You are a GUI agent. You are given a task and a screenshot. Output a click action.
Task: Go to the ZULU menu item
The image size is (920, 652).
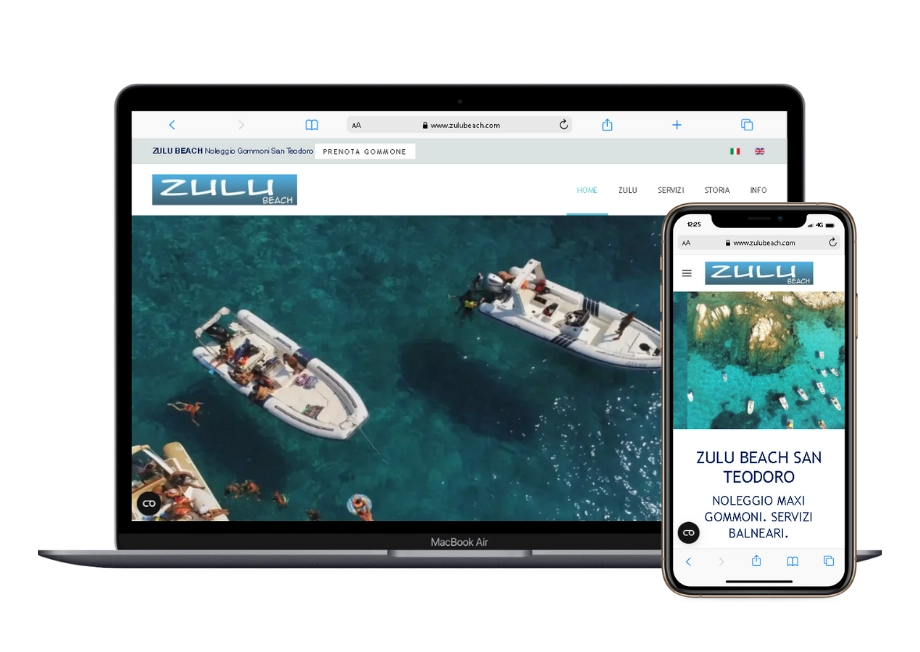click(627, 190)
